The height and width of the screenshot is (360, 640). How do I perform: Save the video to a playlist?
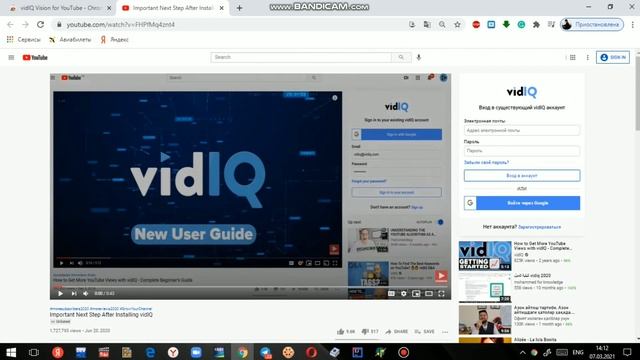pos(424,331)
